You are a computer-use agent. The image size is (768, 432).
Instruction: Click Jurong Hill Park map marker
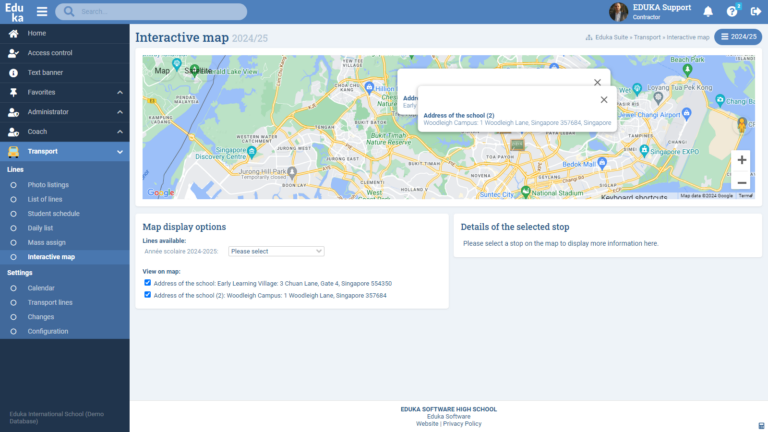pos(292,172)
